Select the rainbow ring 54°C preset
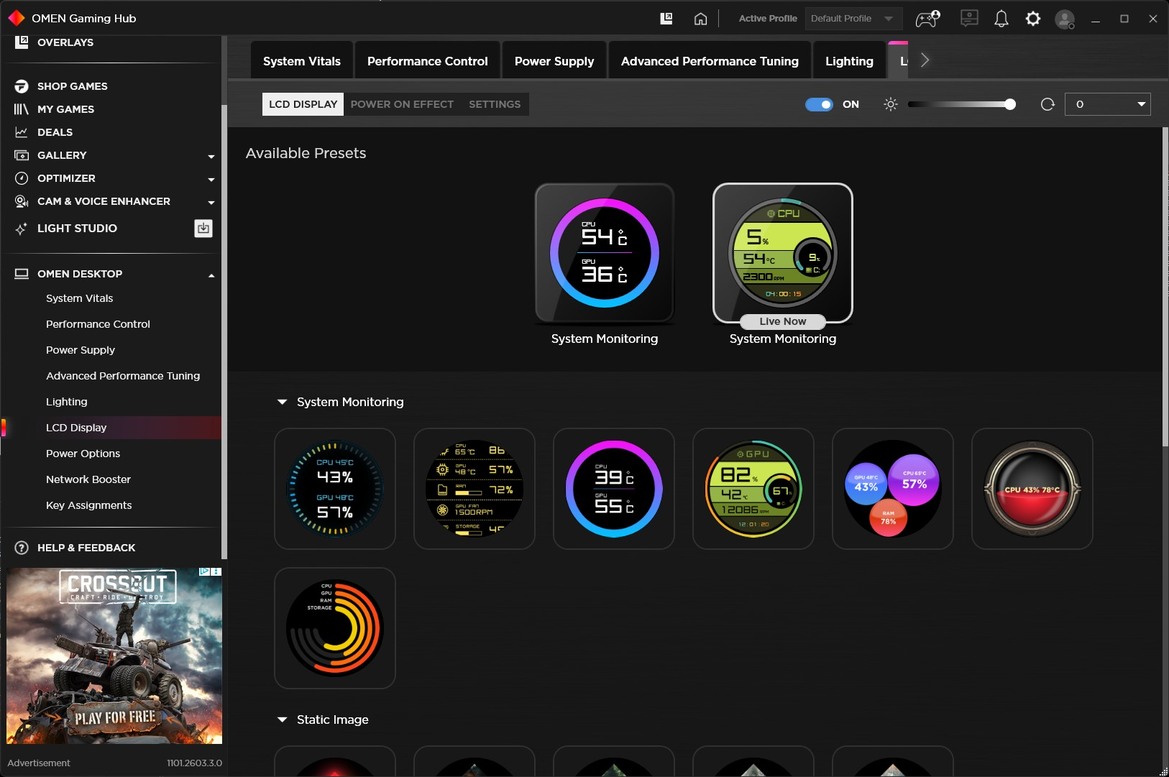This screenshot has width=1169, height=777. 605,253
